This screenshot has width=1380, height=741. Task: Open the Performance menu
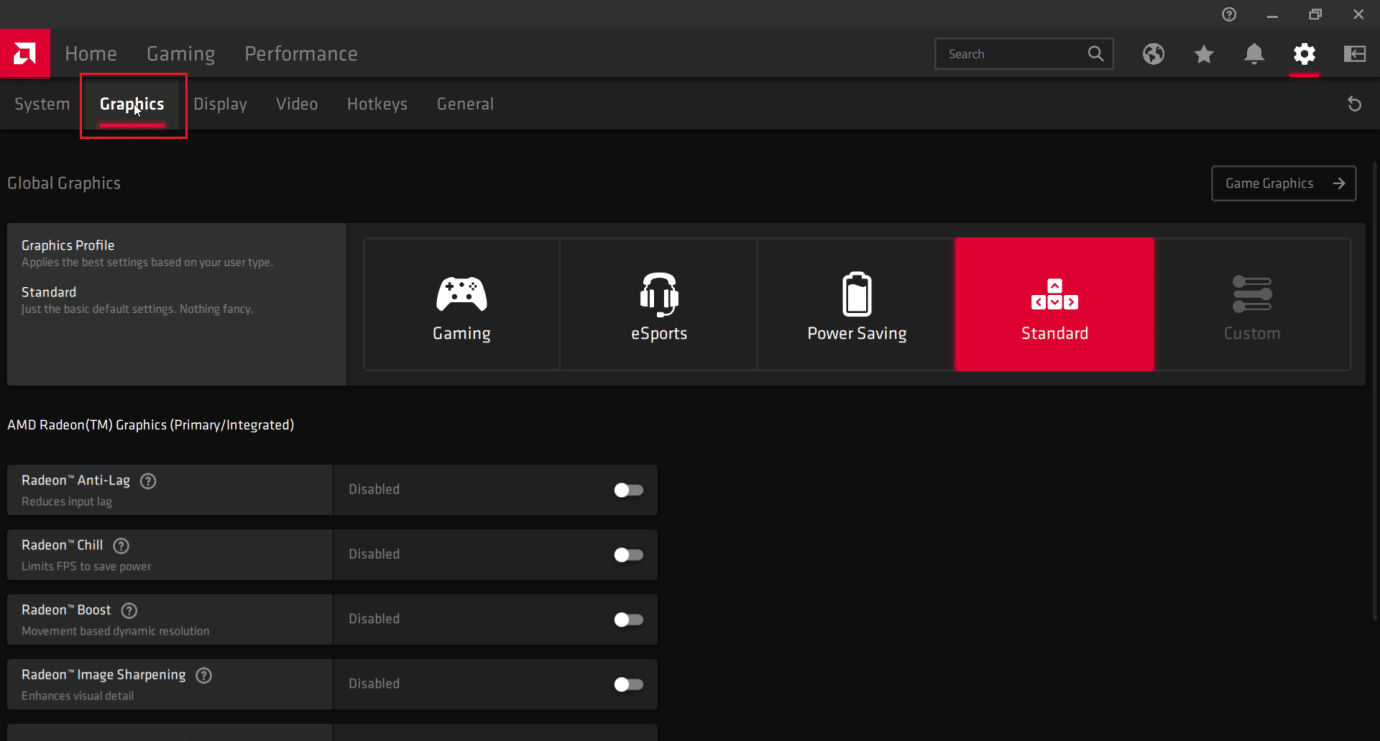point(301,54)
